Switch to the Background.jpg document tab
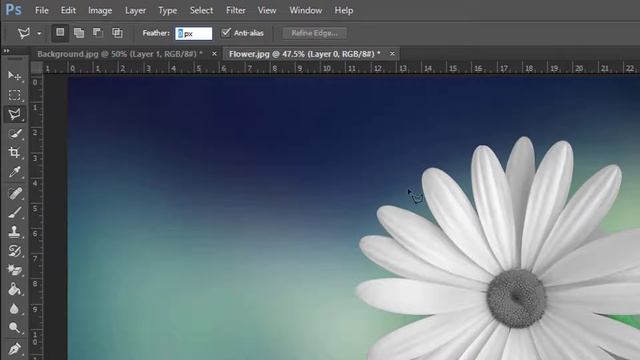Viewport: 640px width, 360px height. click(120, 54)
